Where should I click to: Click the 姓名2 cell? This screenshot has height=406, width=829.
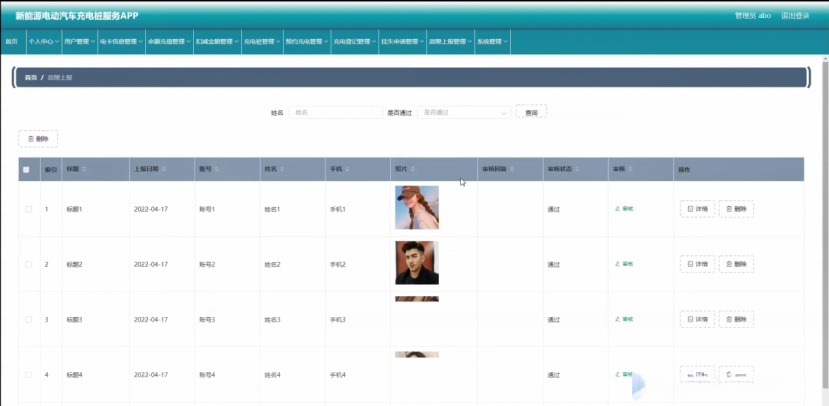272,264
